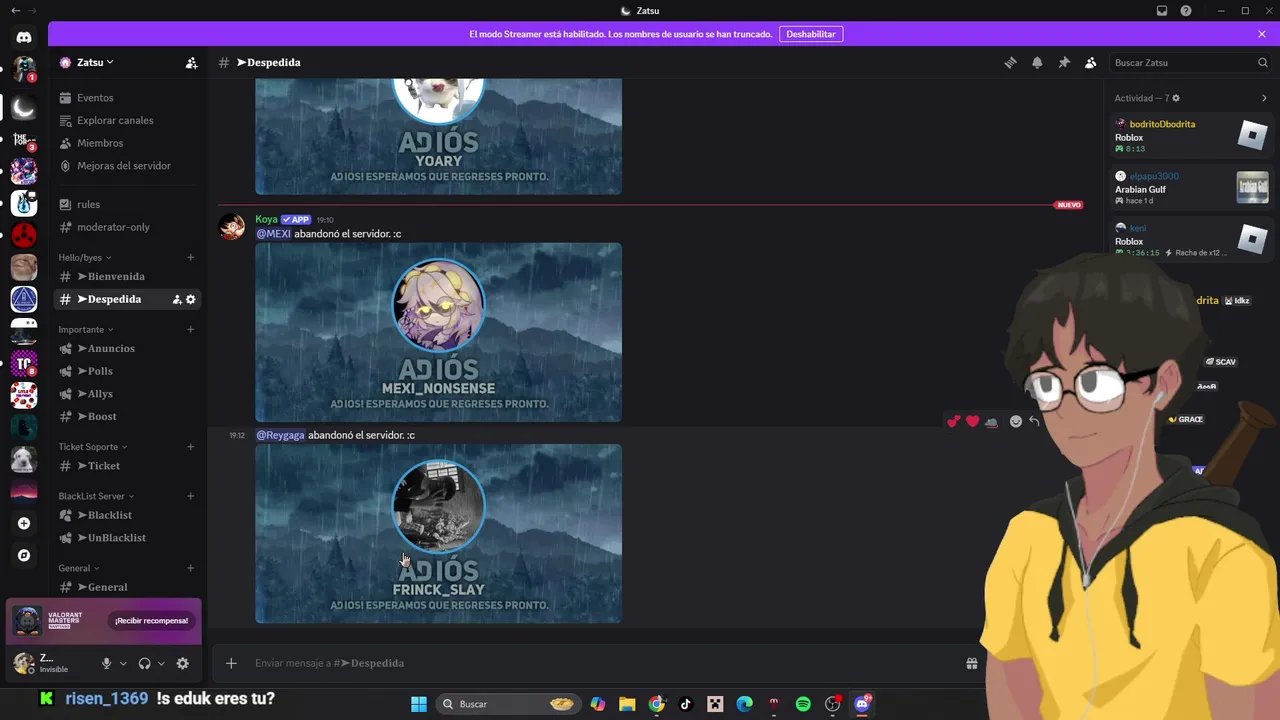
Task: Click the add server plus icon
Action: 24,523
